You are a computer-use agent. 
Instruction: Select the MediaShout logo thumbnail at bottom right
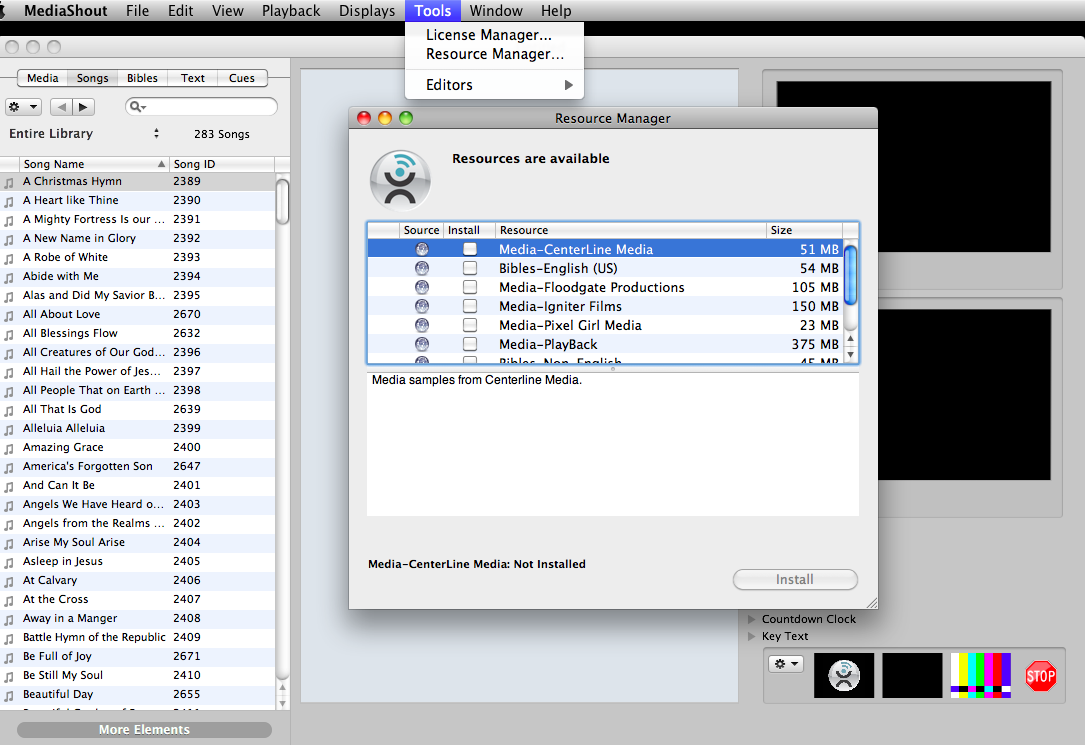[844, 675]
